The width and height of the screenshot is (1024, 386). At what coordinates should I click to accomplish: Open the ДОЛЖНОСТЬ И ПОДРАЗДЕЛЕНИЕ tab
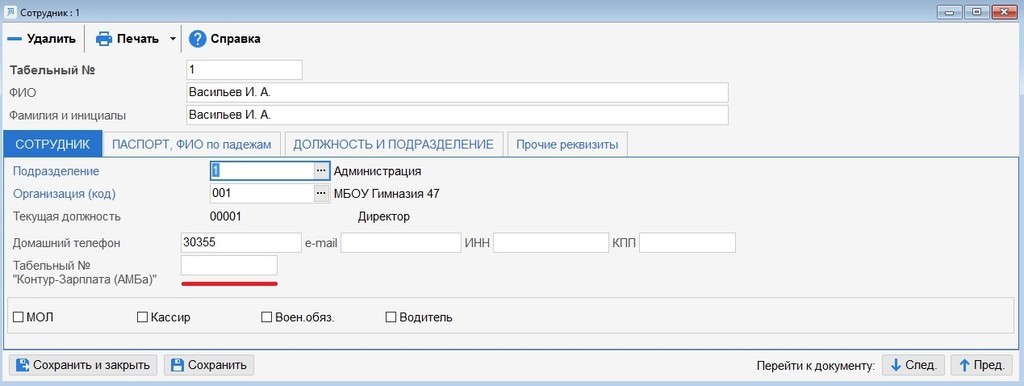[x=393, y=144]
